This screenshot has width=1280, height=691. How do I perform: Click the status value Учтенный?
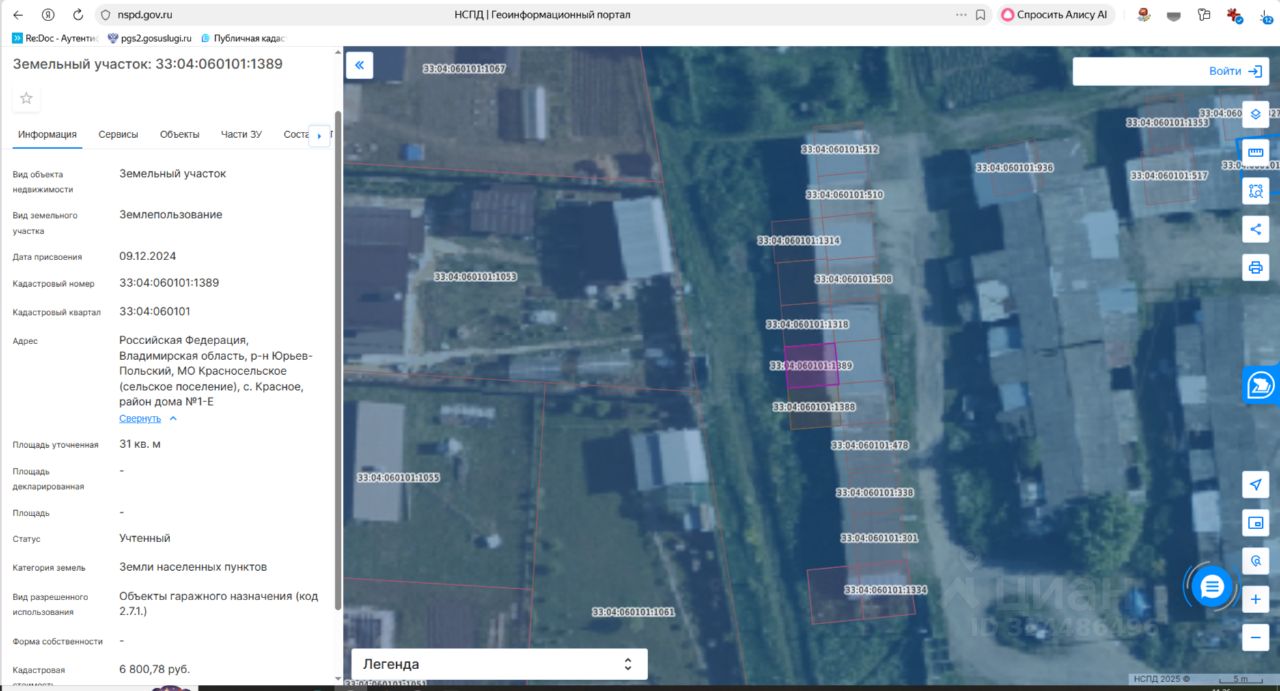coord(145,538)
